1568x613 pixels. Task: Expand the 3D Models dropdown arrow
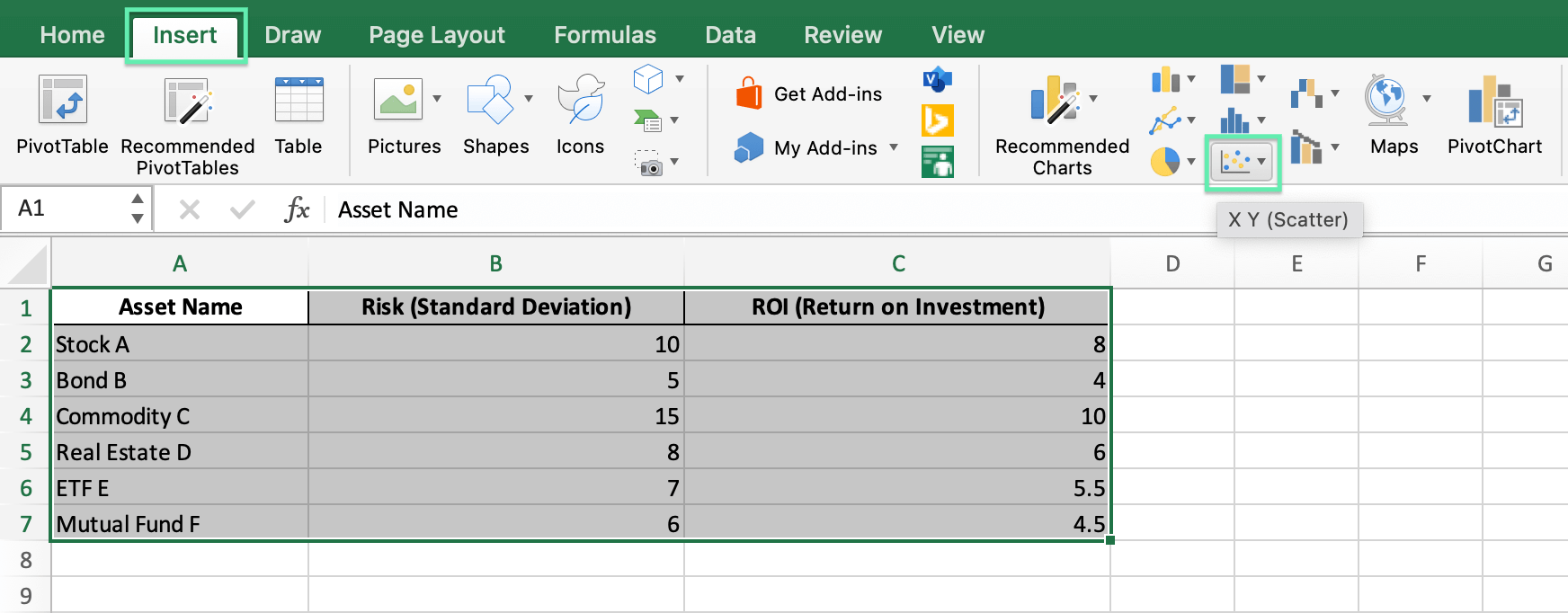point(680,79)
